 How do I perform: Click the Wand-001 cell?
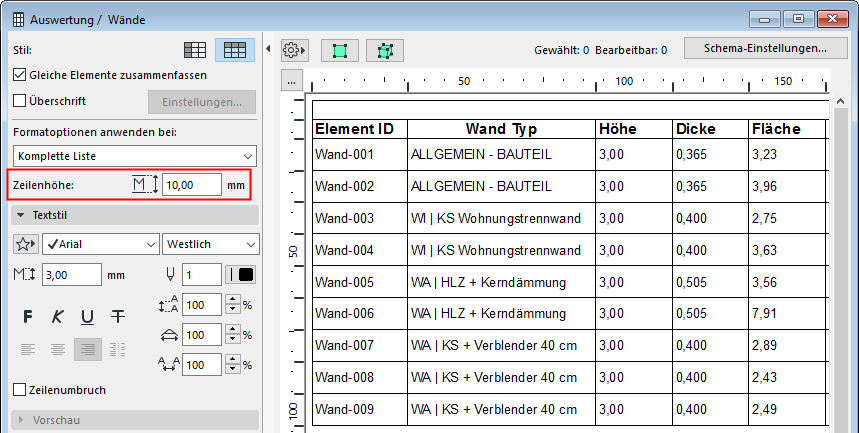pos(360,155)
